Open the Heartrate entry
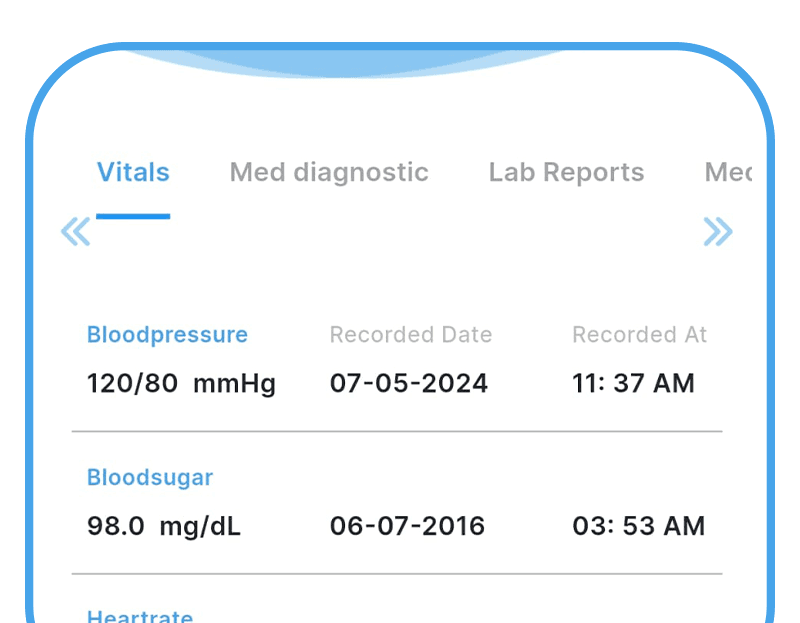This screenshot has height=623, width=800. pos(140,615)
